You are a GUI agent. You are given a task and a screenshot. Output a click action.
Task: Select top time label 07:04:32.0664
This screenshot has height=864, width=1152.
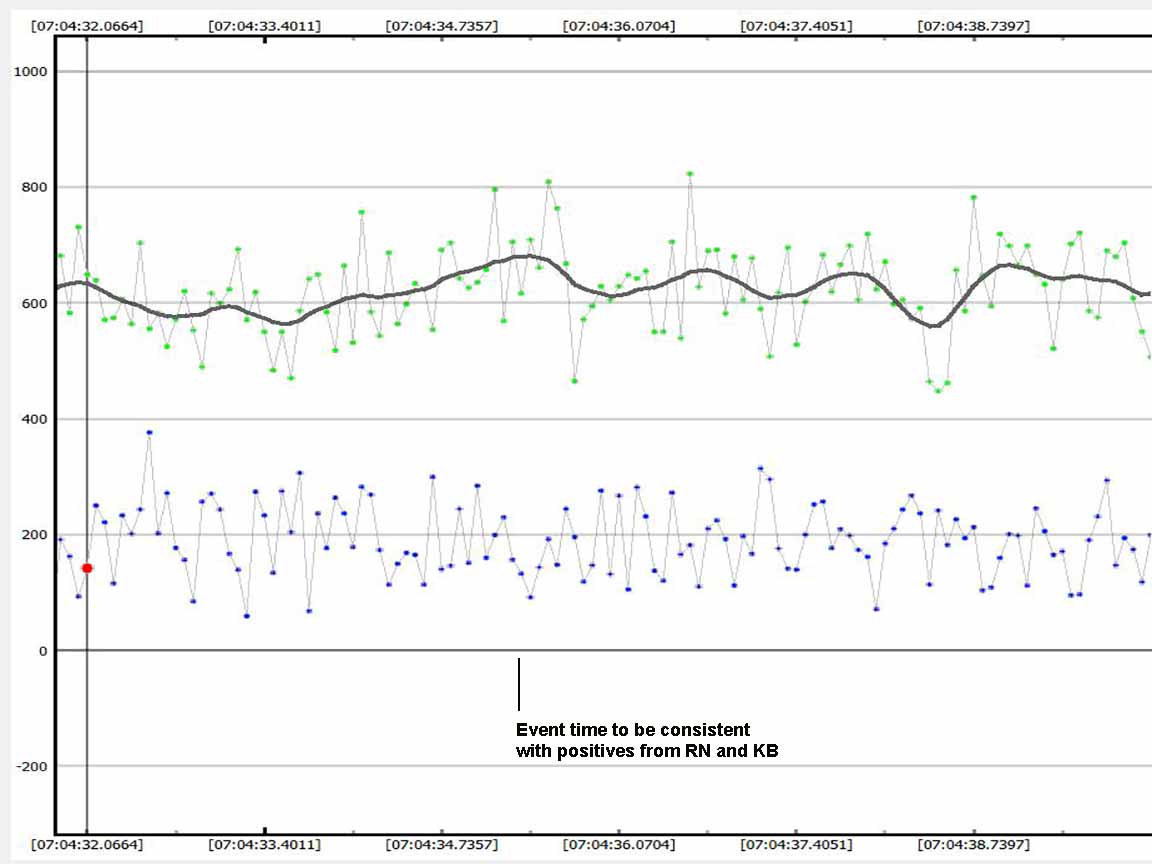click(87, 26)
